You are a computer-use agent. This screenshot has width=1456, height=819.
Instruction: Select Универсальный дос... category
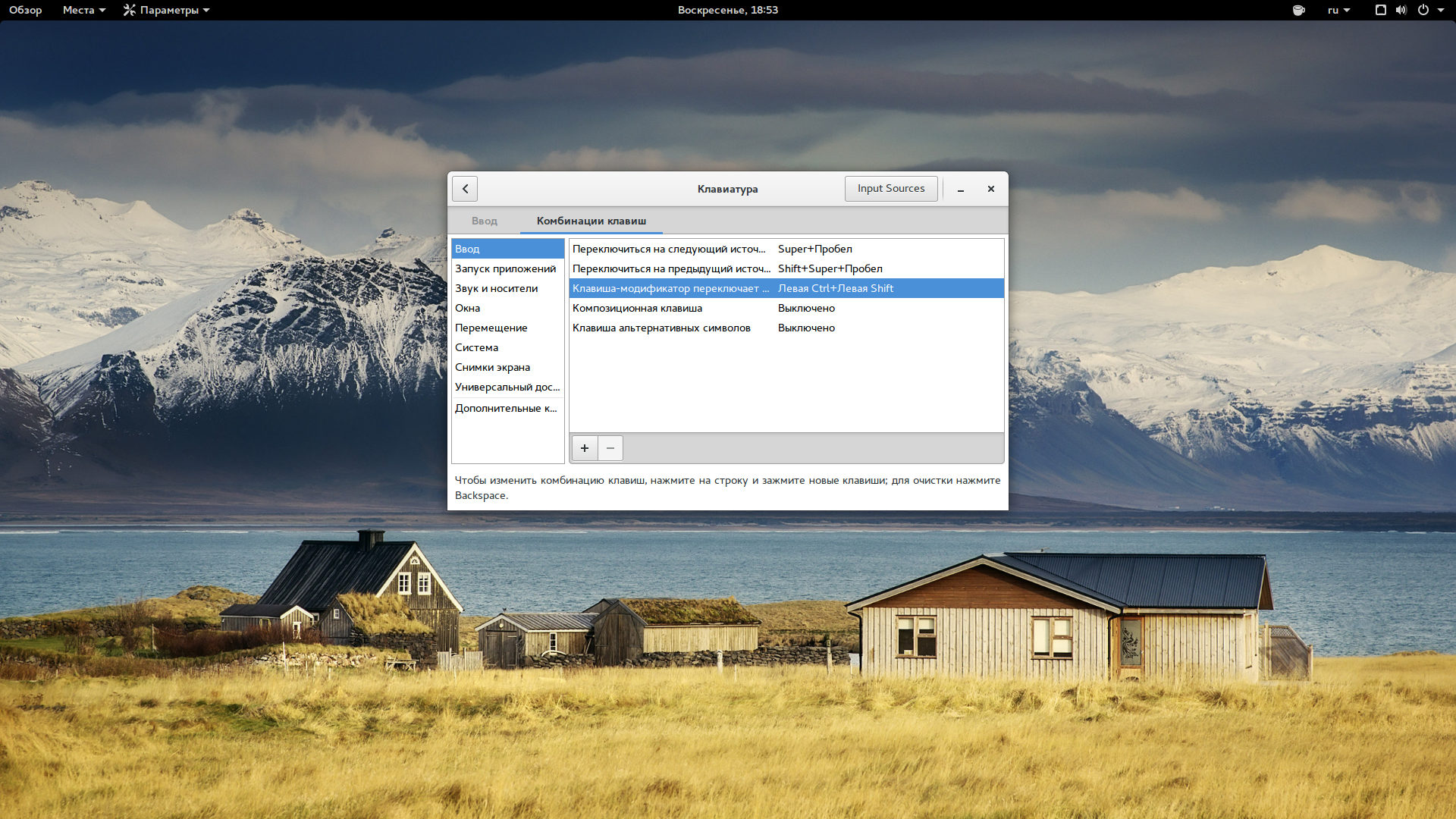pos(508,387)
